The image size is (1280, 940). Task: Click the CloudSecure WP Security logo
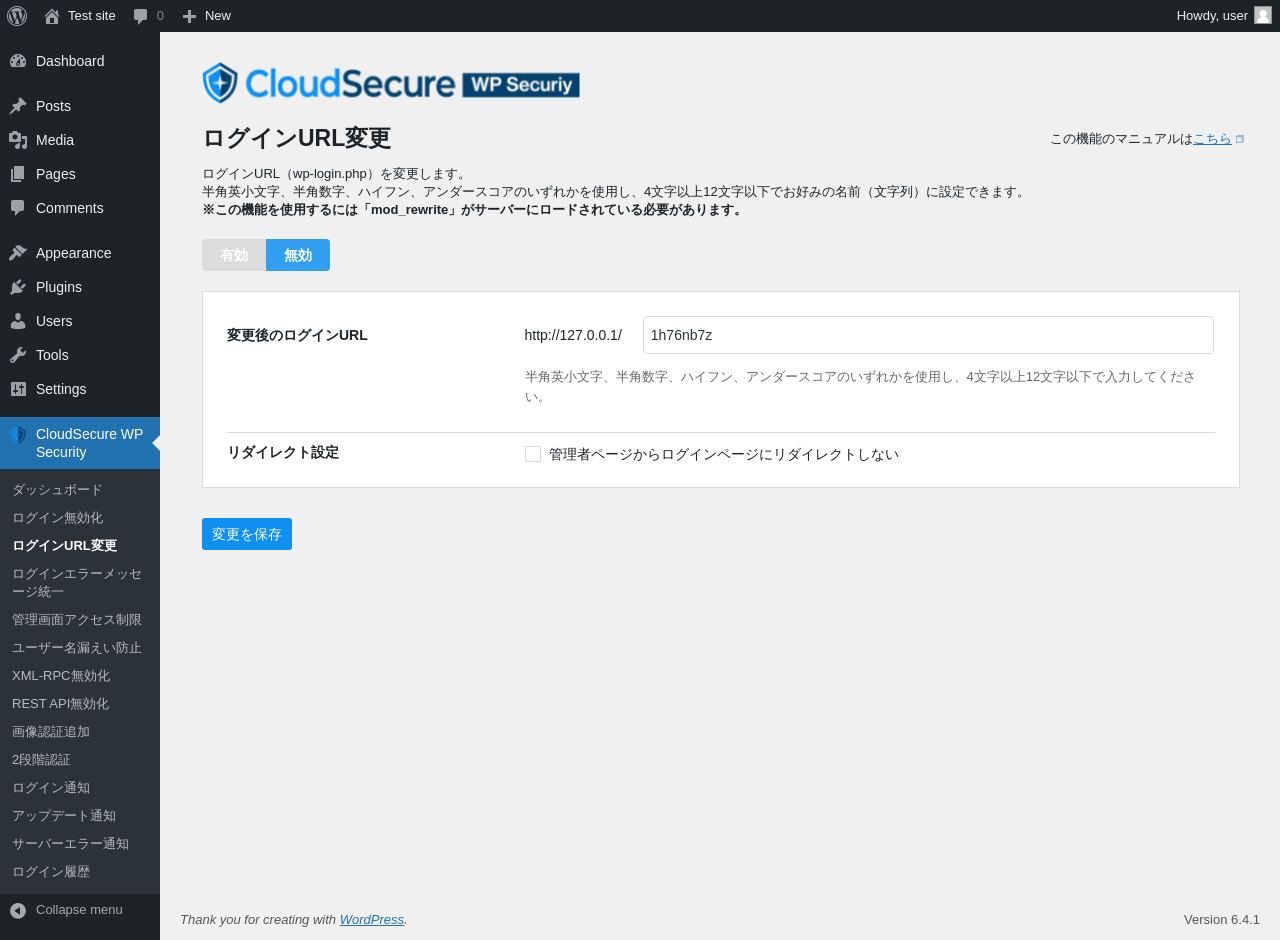(391, 83)
